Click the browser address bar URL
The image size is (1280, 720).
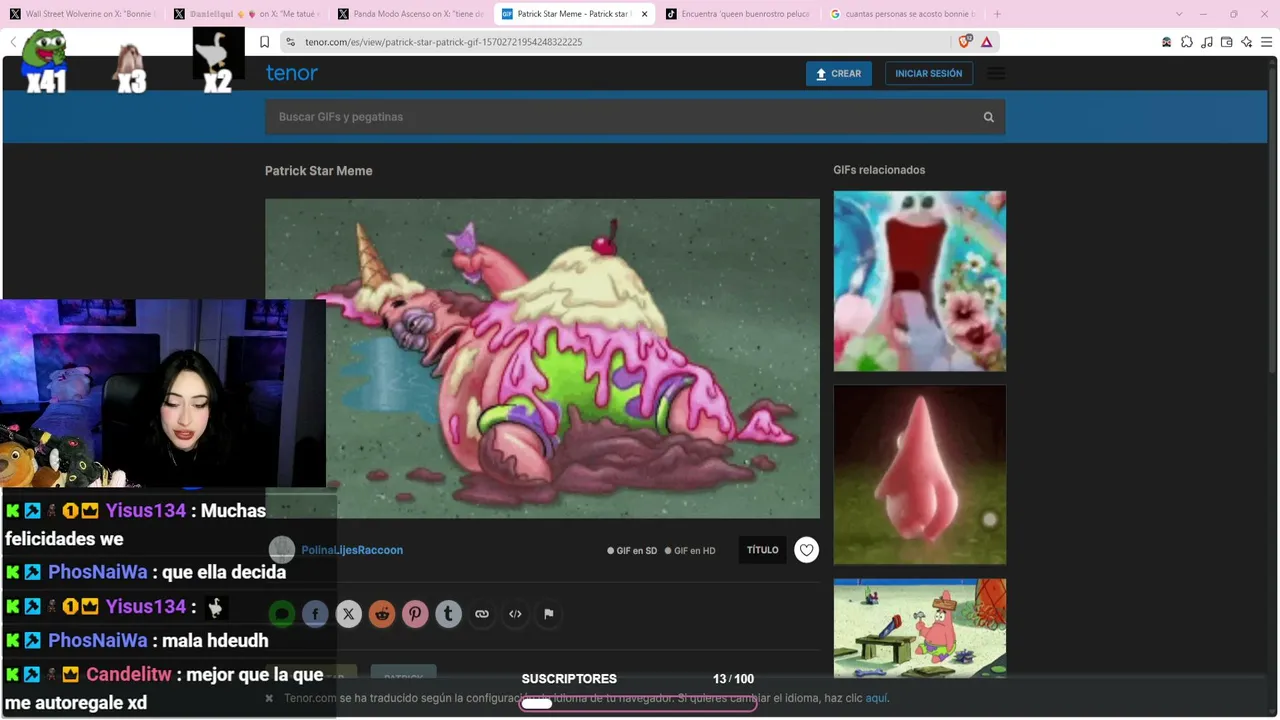444,42
